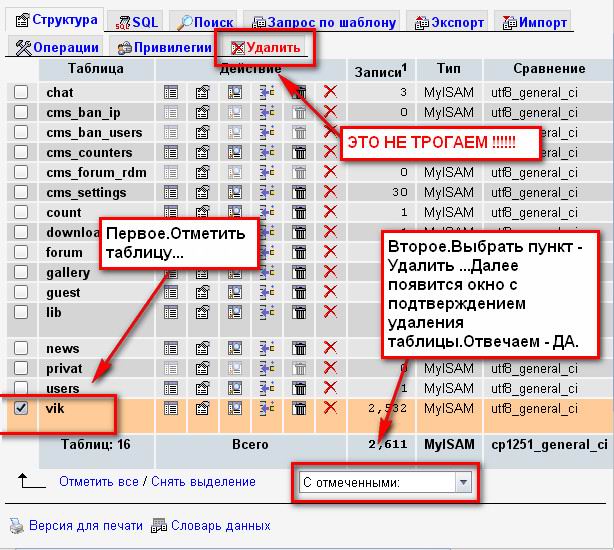The width and height of the screenshot is (614, 550).
Task: Click the red X drop icon for cms_ban_ip
Action: [x=330, y=112]
